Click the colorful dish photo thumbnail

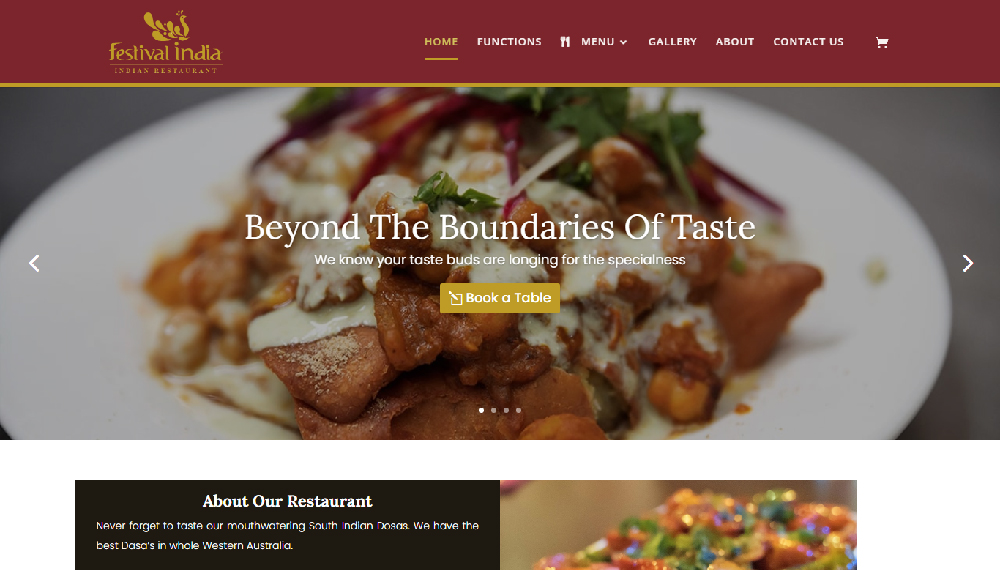(x=679, y=525)
